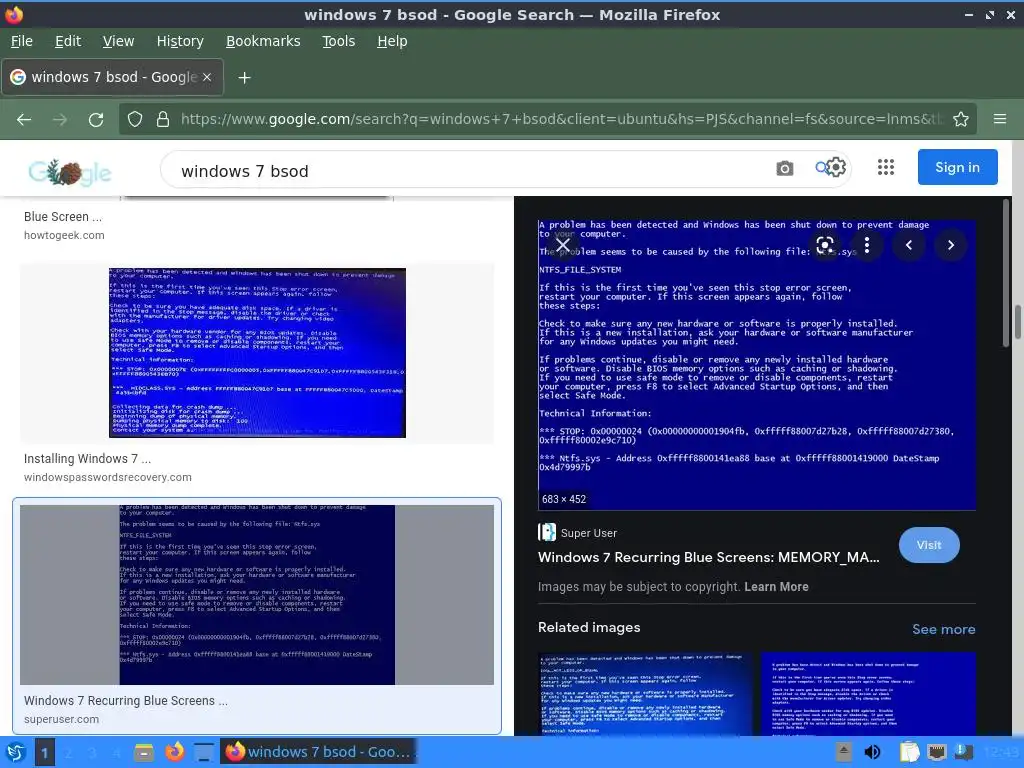1024x768 pixels.
Task: Go back to the previous page
Action: point(24,119)
